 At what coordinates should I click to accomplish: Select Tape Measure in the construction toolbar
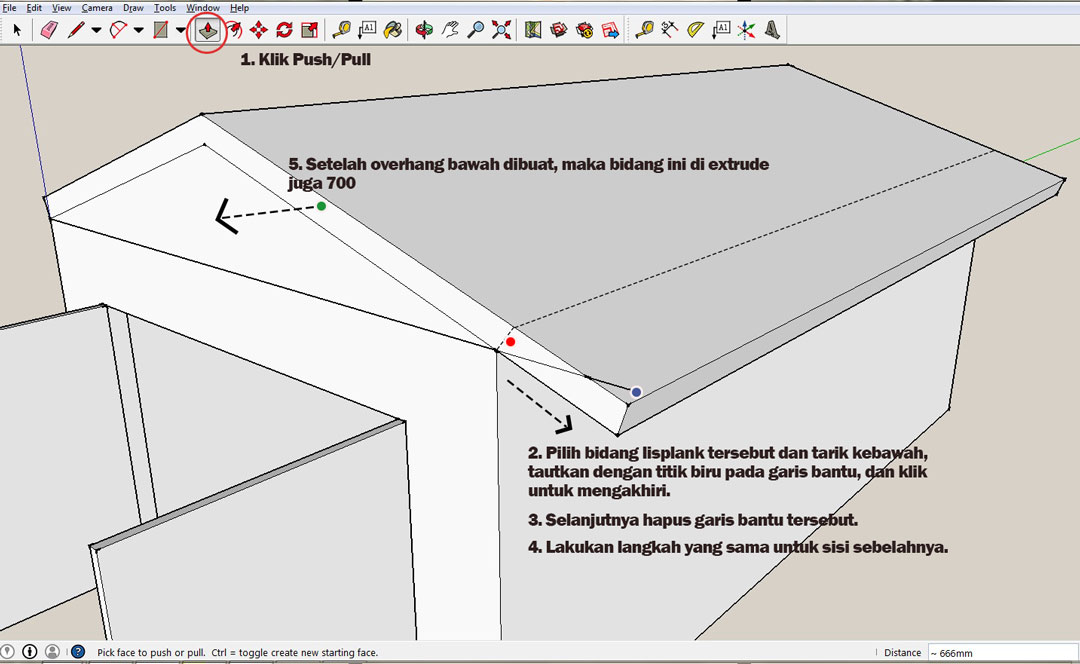click(x=644, y=30)
